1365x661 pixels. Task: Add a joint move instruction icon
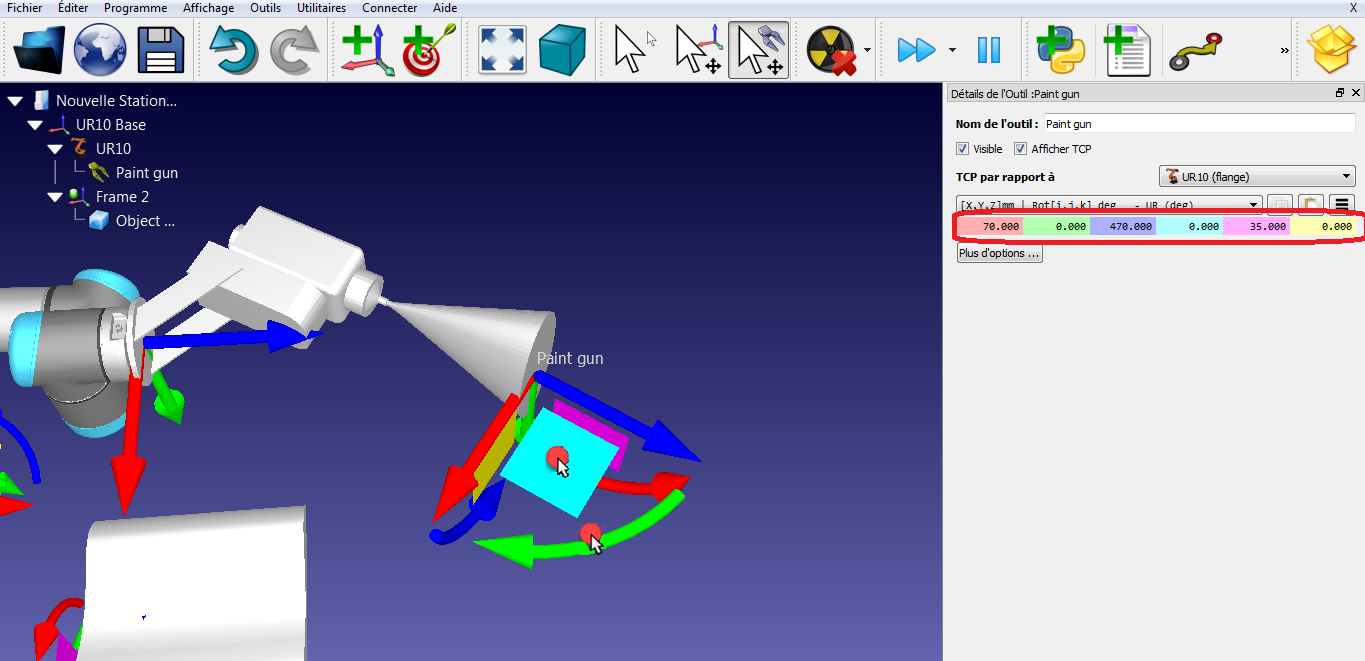1196,52
